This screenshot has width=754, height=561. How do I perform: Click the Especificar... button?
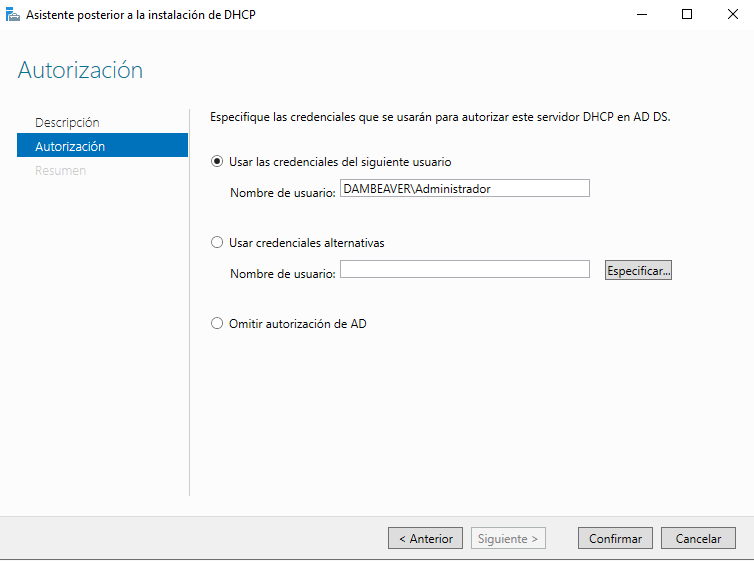click(x=638, y=270)
